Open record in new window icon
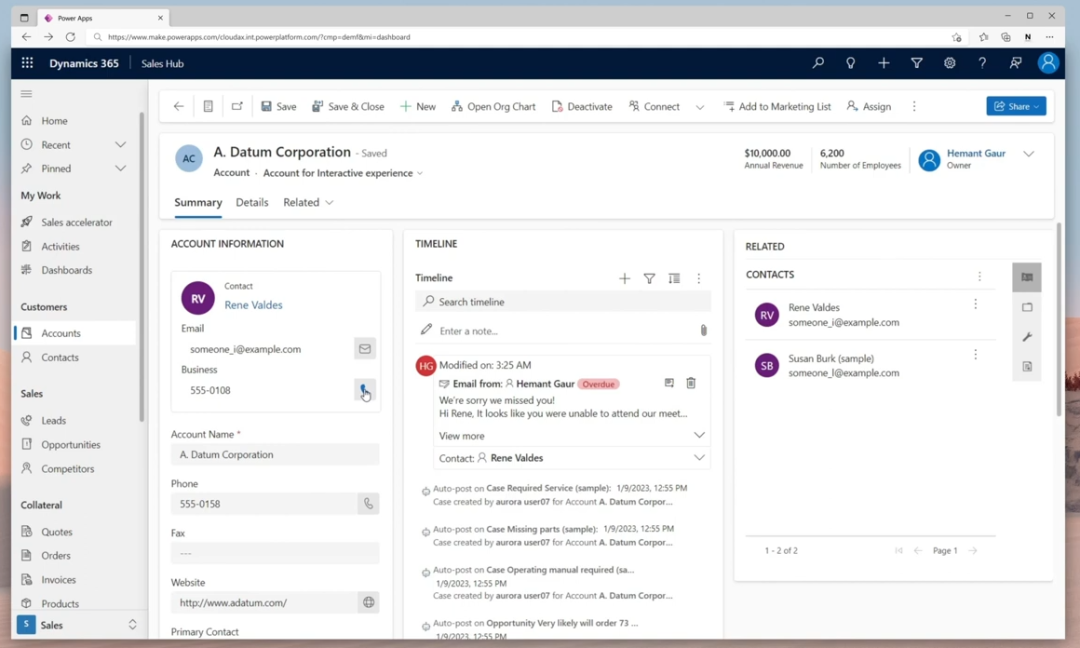 tap(237, 106)
